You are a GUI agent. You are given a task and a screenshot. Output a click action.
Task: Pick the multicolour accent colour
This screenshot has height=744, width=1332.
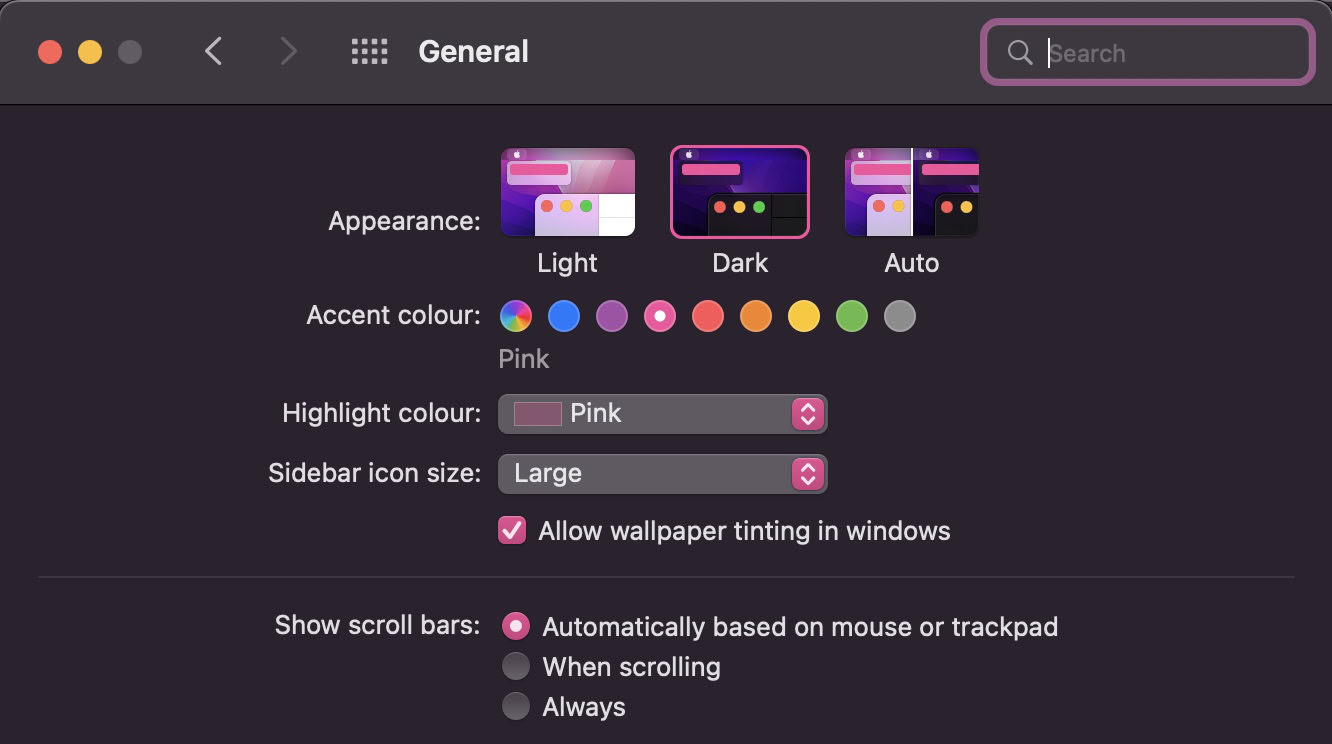[516, 317]
